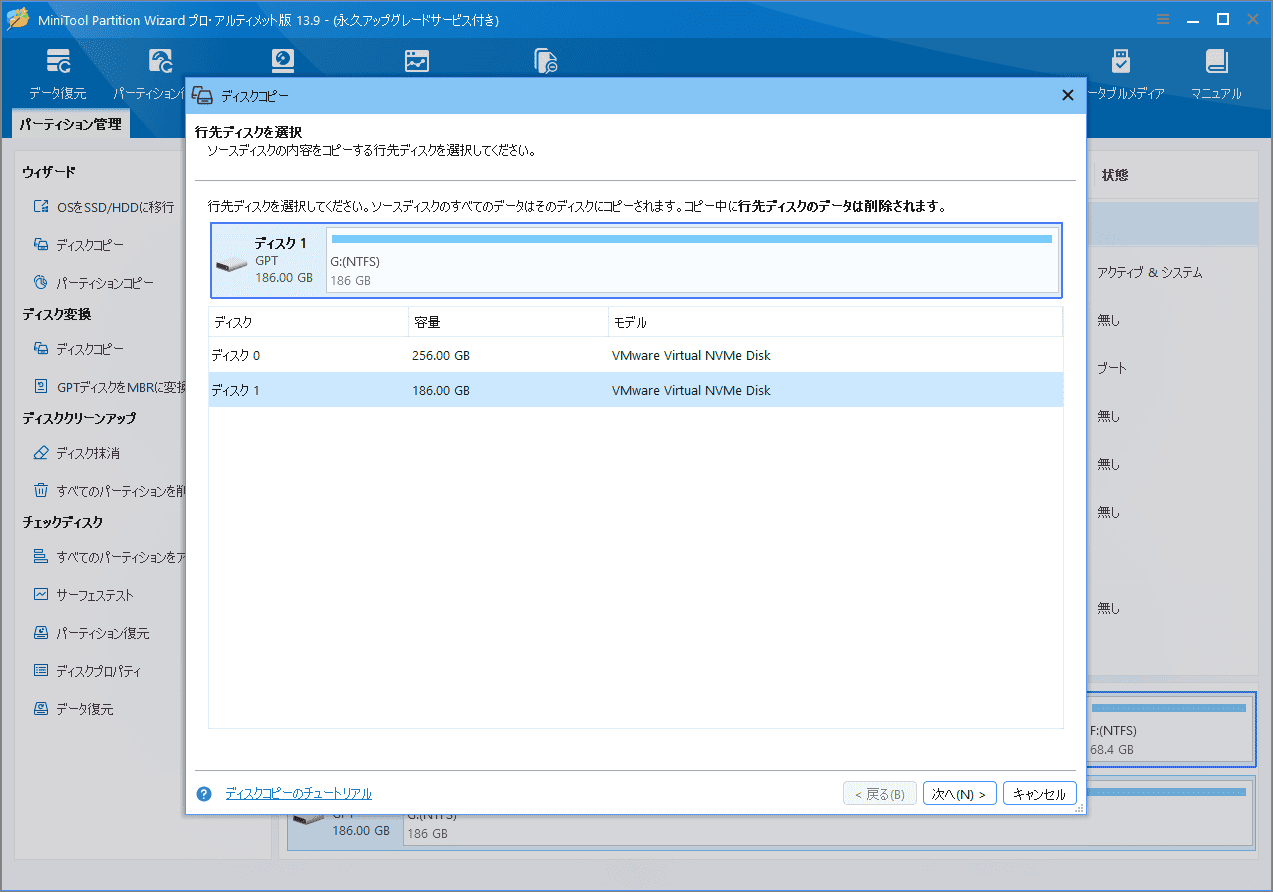Select the ディスク 1 row in the list
The height and width of the screenshot is (892, 1273).
click(635, 390)
